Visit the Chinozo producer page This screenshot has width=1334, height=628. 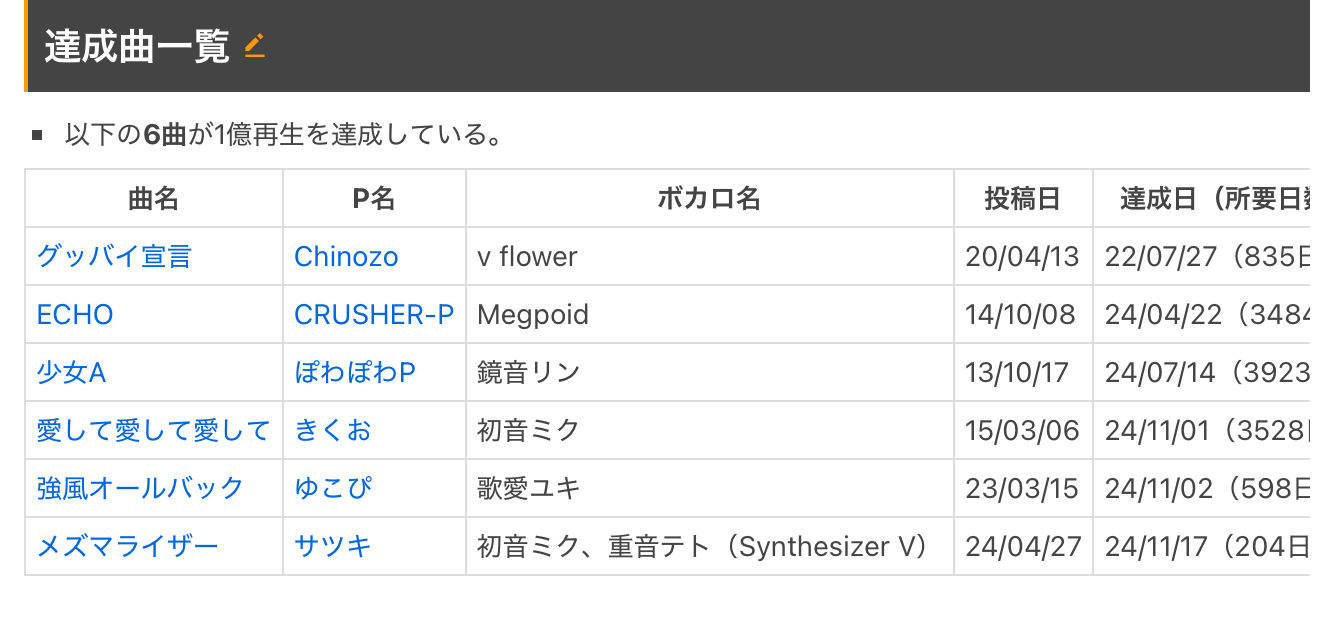point(346,257)
